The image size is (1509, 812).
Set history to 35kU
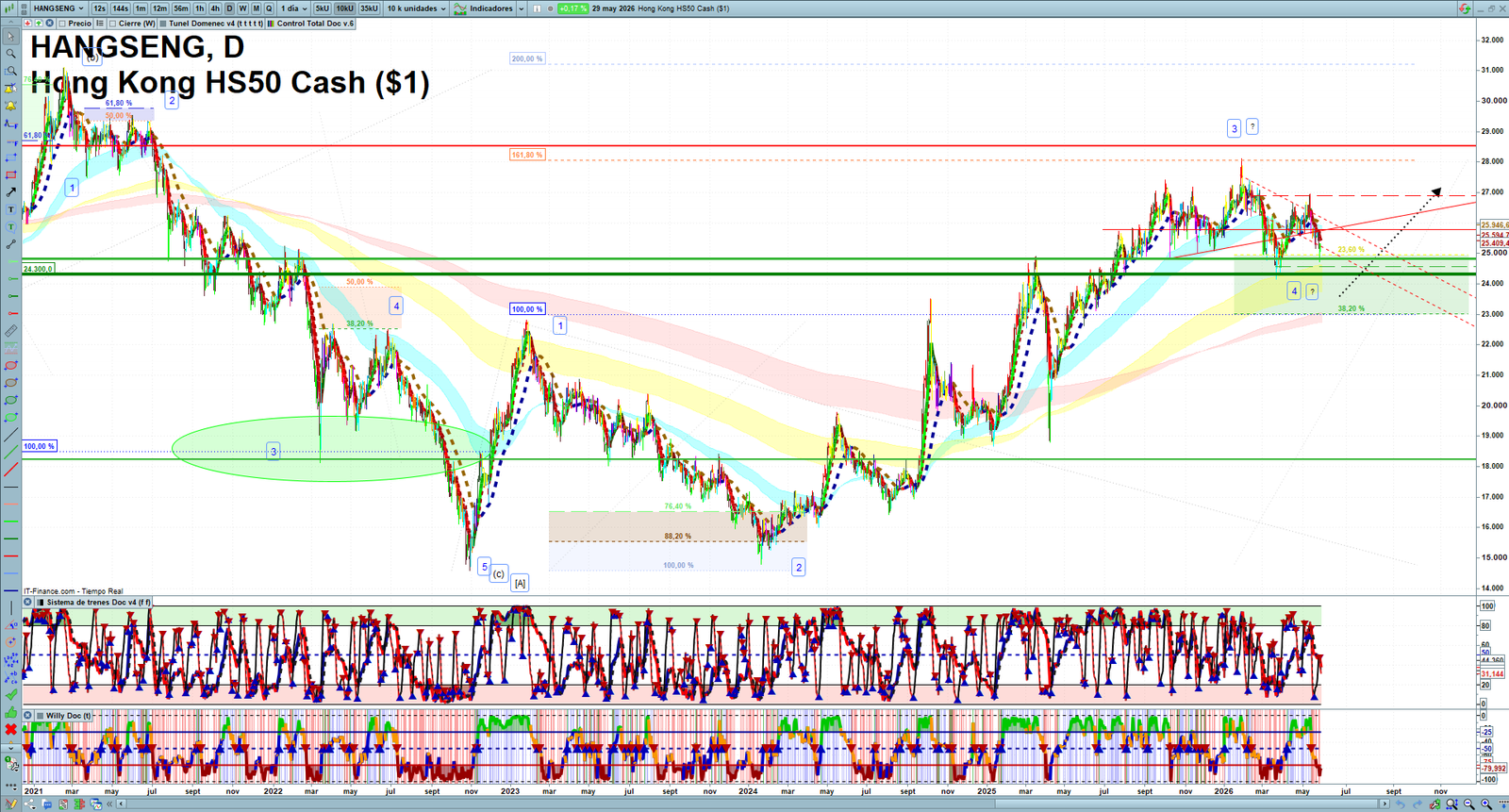[x=369, y=8]
